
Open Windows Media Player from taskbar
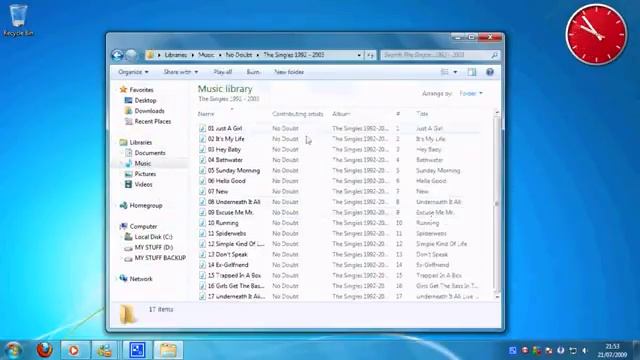point(74,350)
